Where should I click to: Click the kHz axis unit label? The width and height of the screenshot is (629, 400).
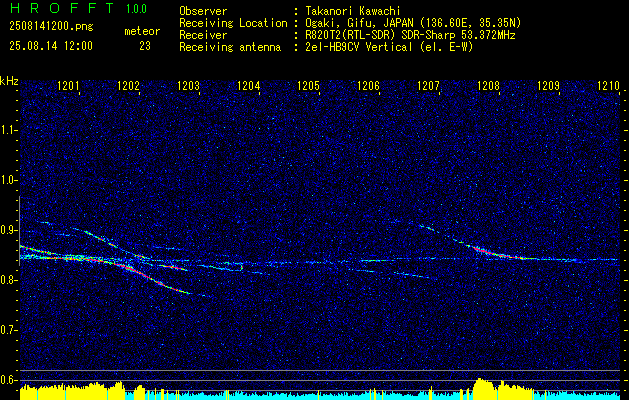(9, 81)
